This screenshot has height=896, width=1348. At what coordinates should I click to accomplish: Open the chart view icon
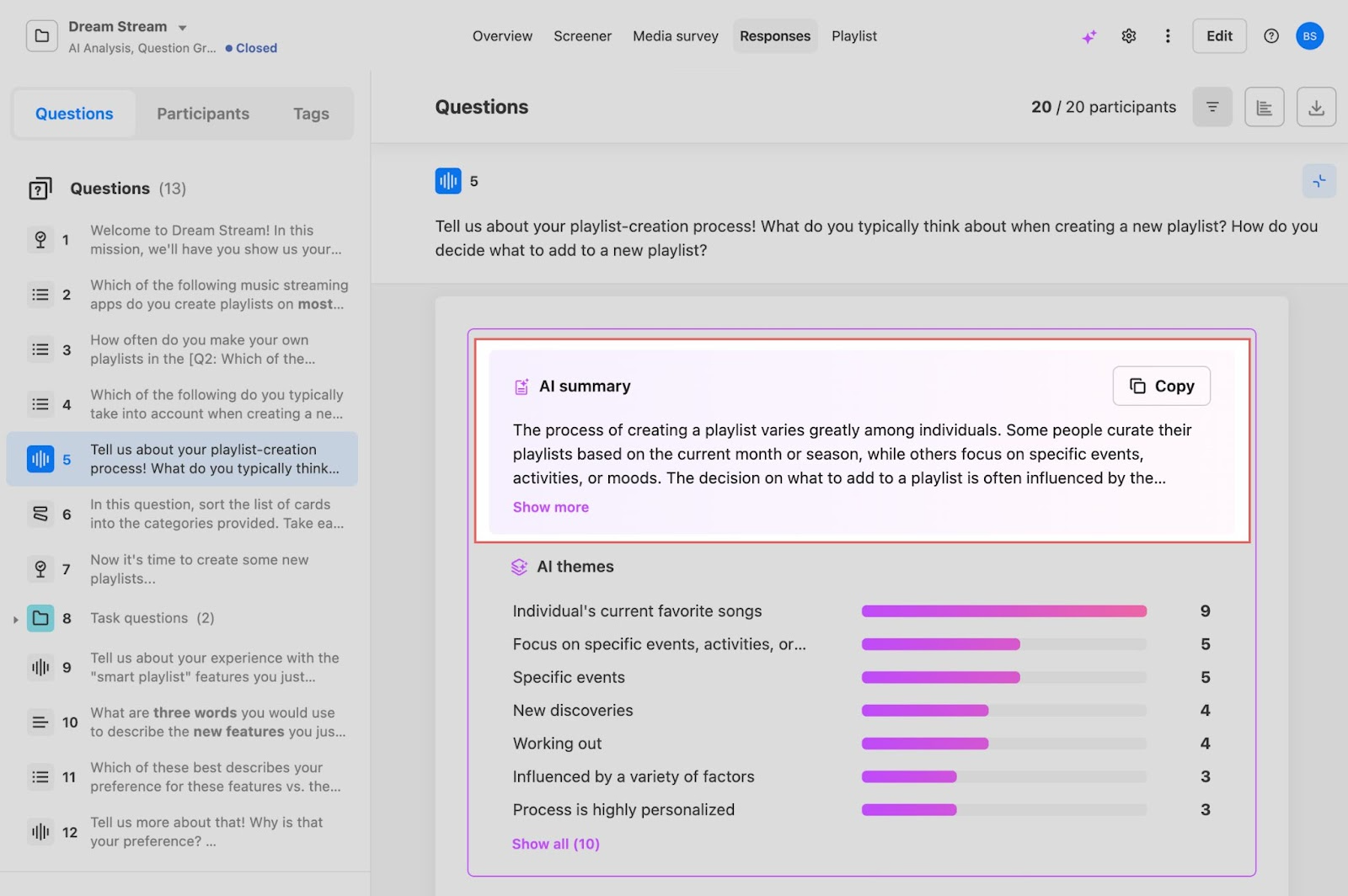coord(1264,107)
